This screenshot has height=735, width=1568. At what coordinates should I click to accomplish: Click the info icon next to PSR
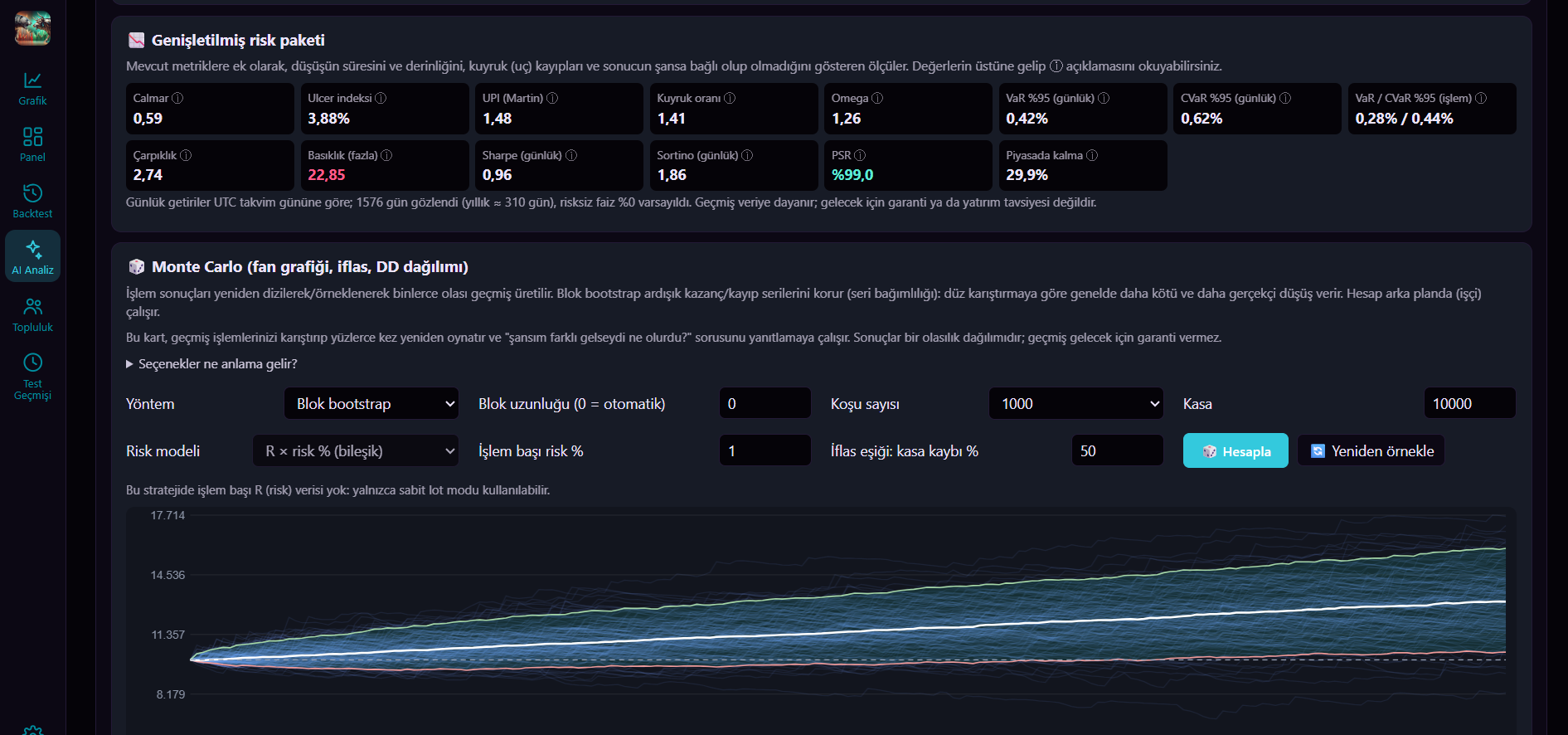click(860, 155)
